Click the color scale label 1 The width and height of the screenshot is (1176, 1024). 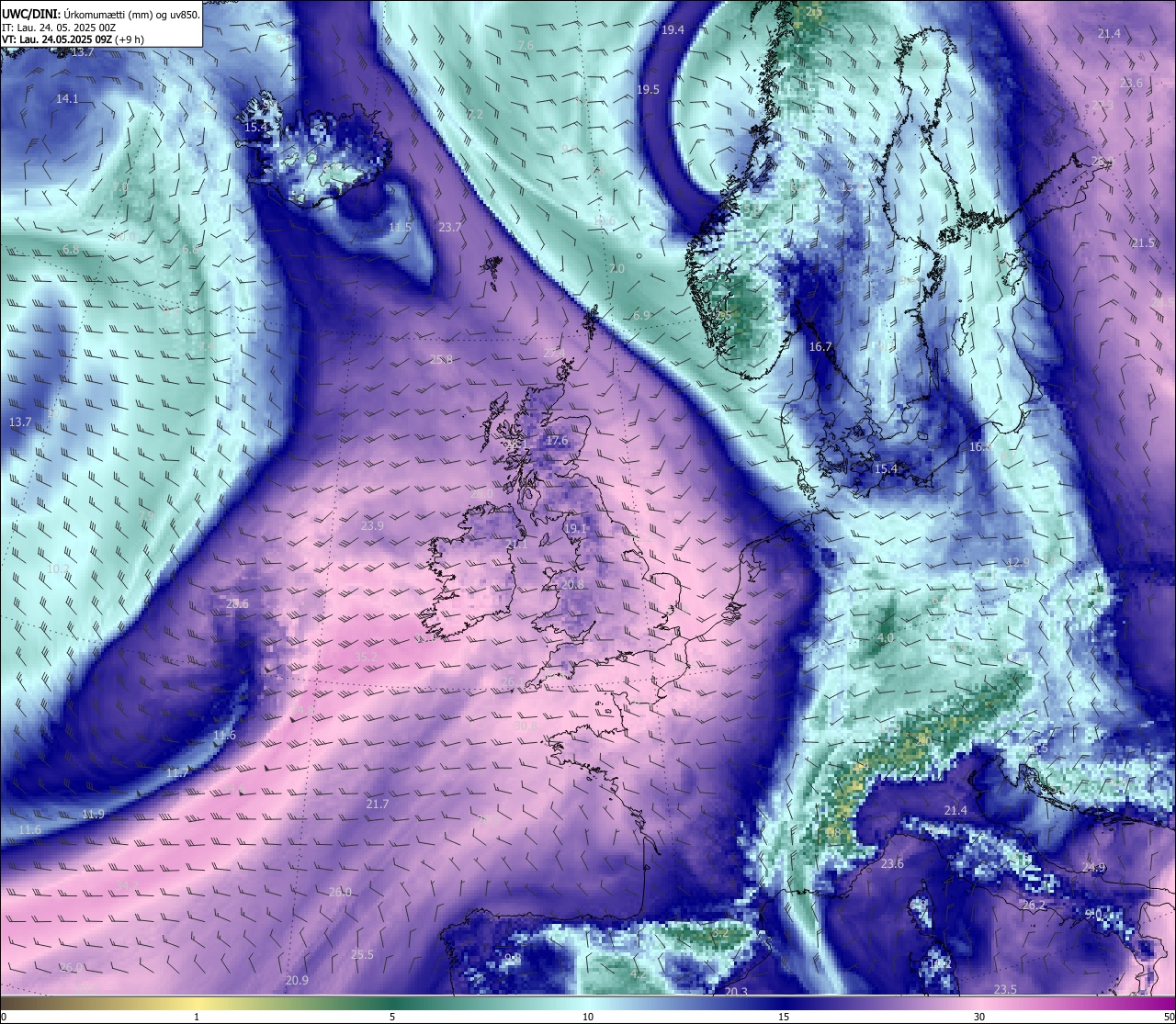[197, 1016]
